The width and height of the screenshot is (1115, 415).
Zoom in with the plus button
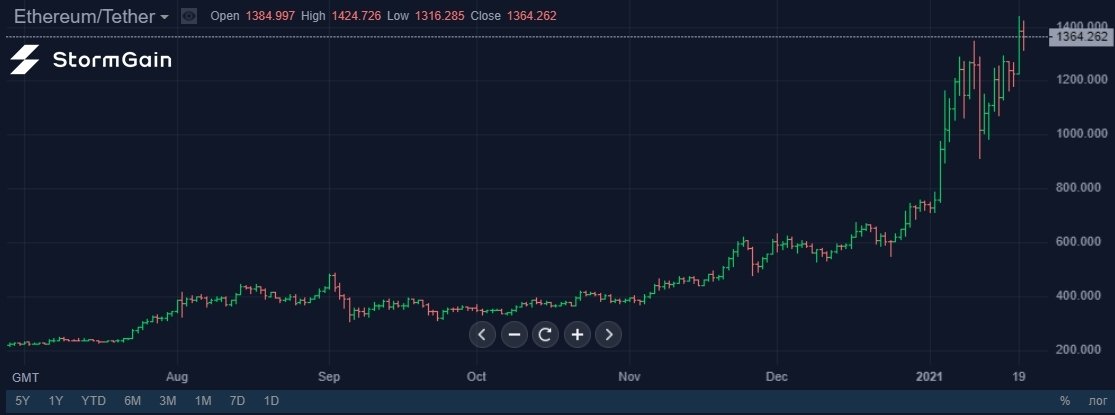(x=577, y=334)
